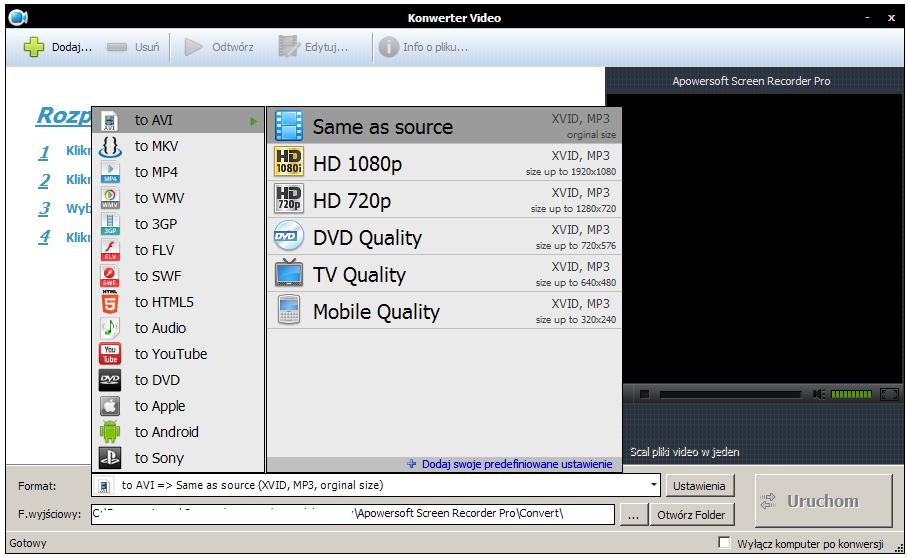Viewport: 908px width, 557px height.
Task: Click the 3GP format icon
Action: (109, 224)
